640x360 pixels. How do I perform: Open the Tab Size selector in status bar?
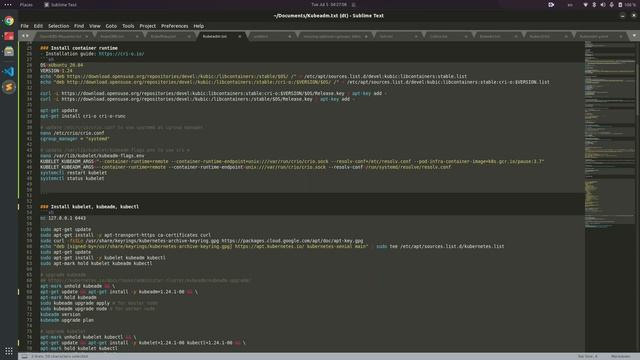588,356
